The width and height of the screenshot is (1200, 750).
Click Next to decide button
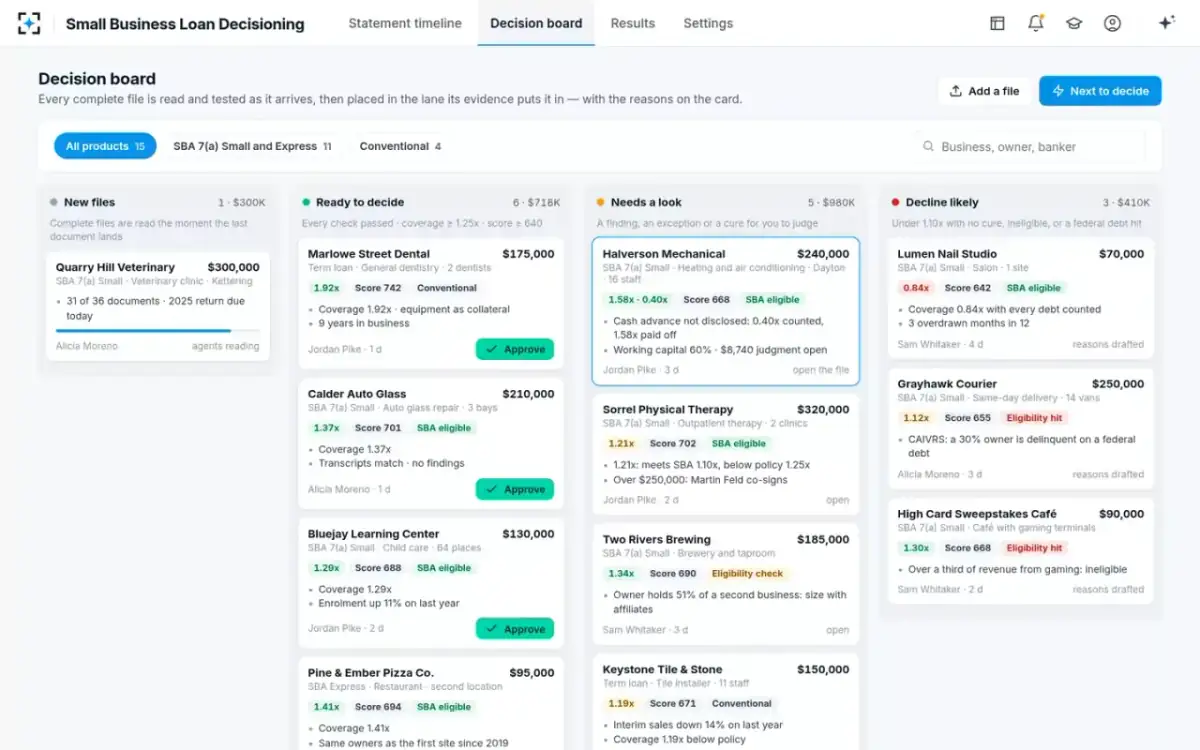(x=1100, y=91)
